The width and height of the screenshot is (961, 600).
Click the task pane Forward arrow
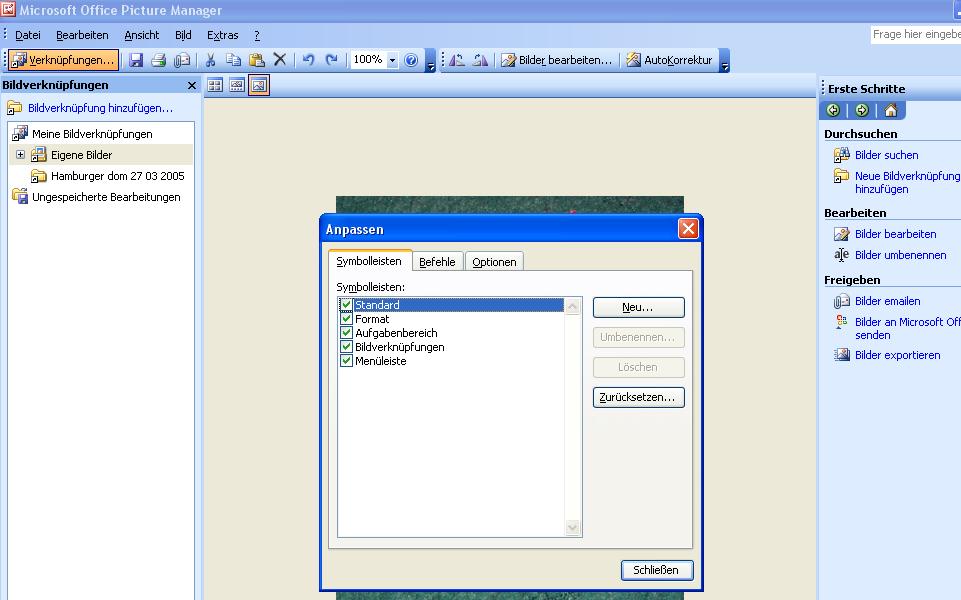point(862,110)
